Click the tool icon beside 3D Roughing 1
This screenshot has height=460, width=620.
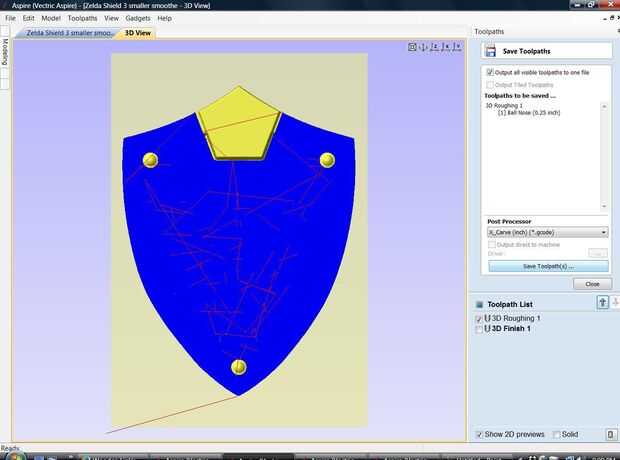[x=488, y=318]
